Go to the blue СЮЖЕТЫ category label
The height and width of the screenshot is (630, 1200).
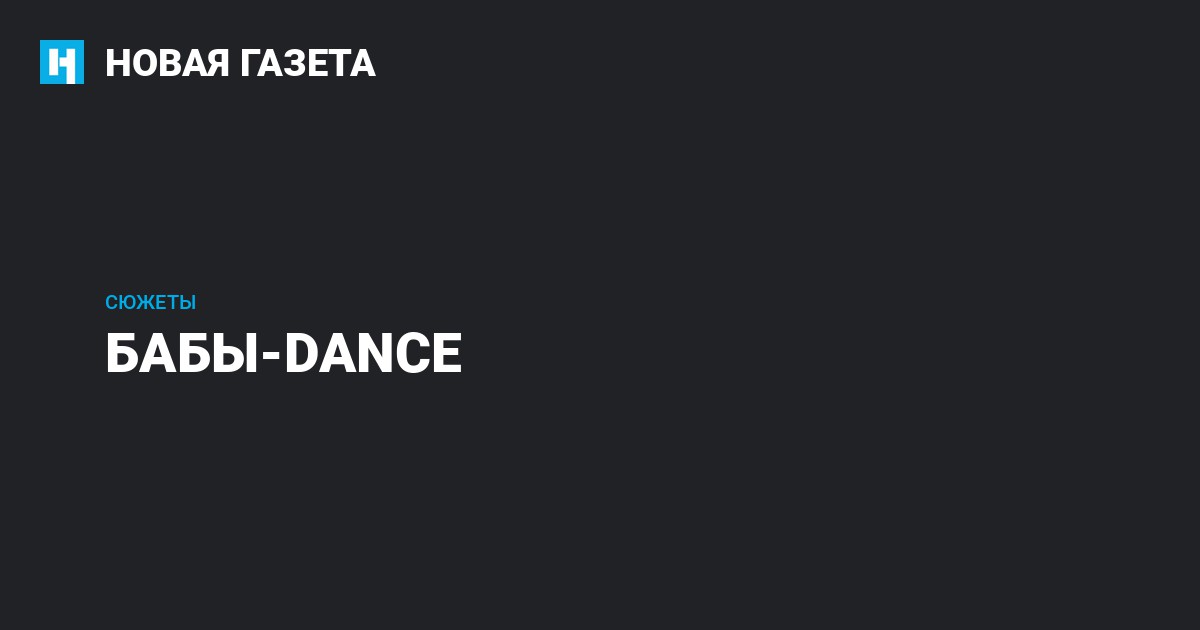coord(150,302)
